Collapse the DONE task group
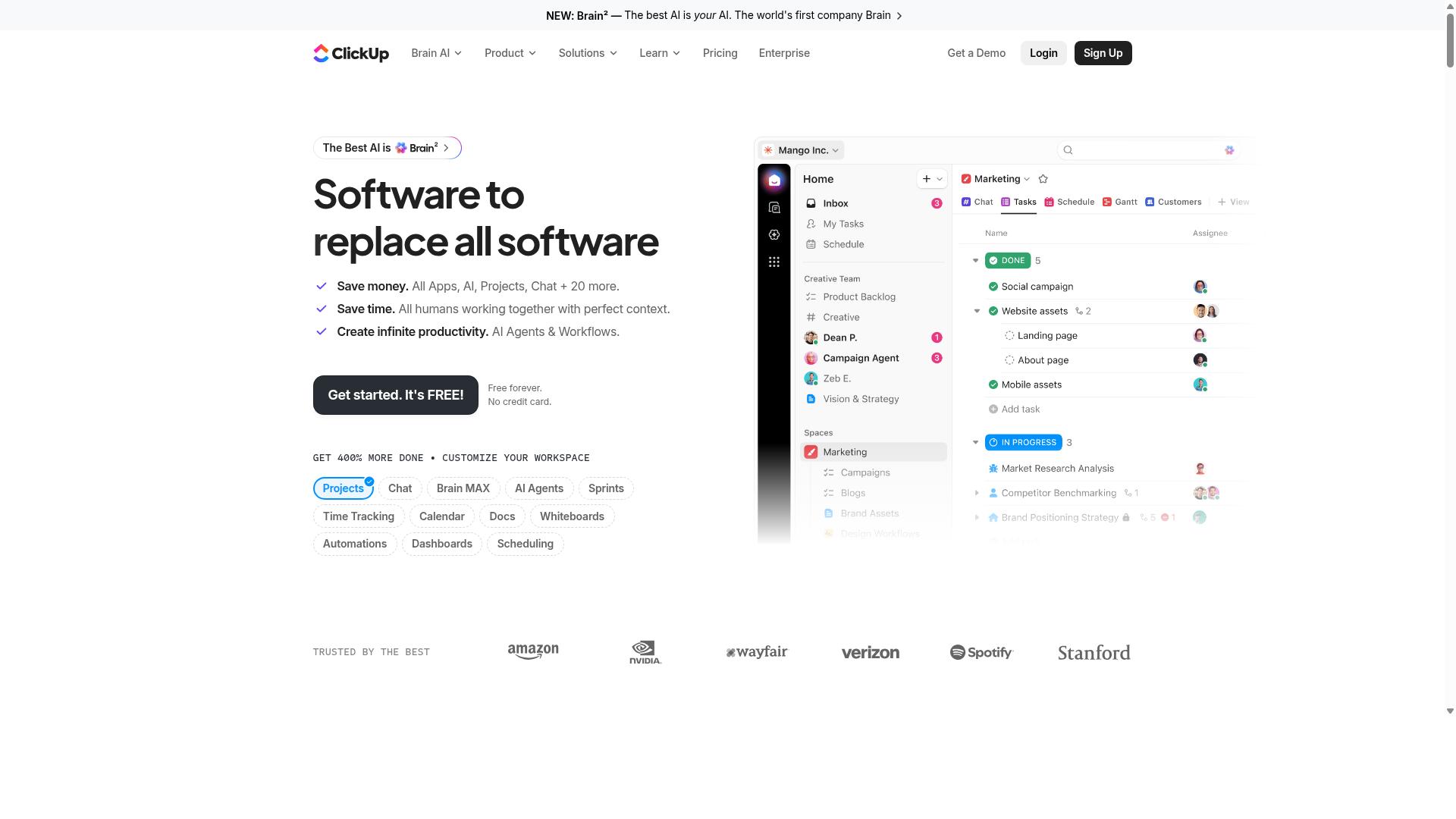Image resolution: width=1456 pixels, height=819 pixels. pos(976,261)
